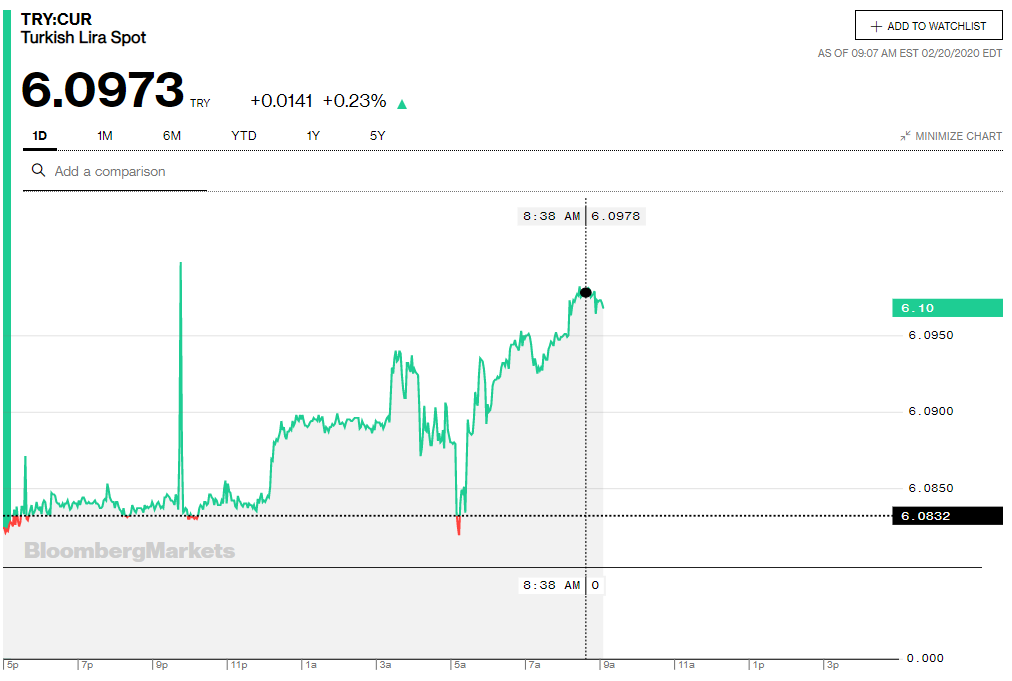Click the magnifying glass search icon

(x=39, y=171)
